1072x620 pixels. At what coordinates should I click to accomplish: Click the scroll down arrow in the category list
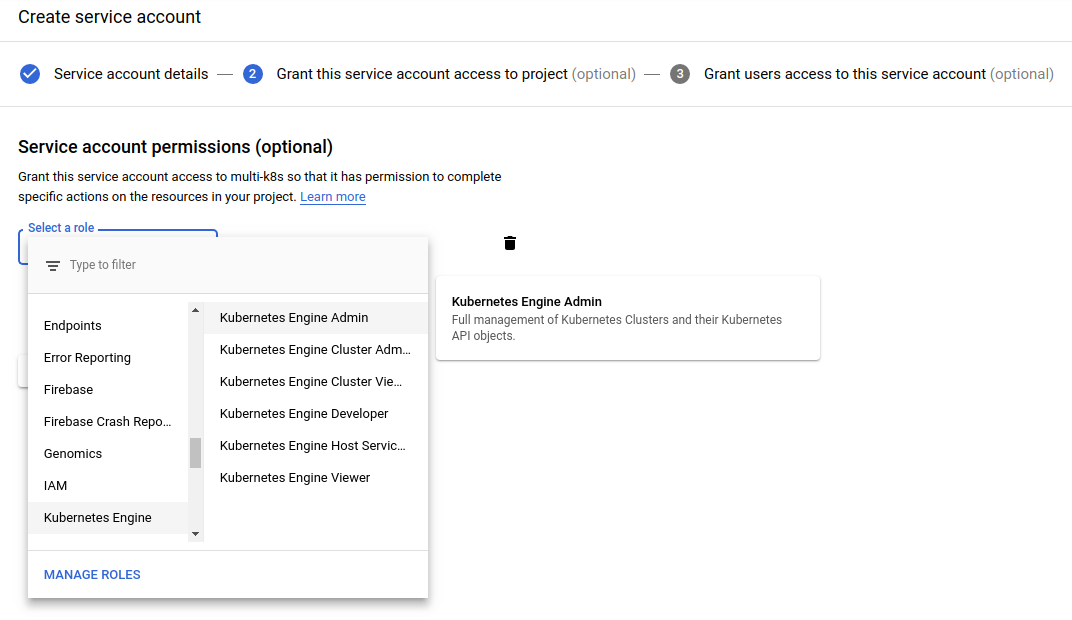pos(196,534)
